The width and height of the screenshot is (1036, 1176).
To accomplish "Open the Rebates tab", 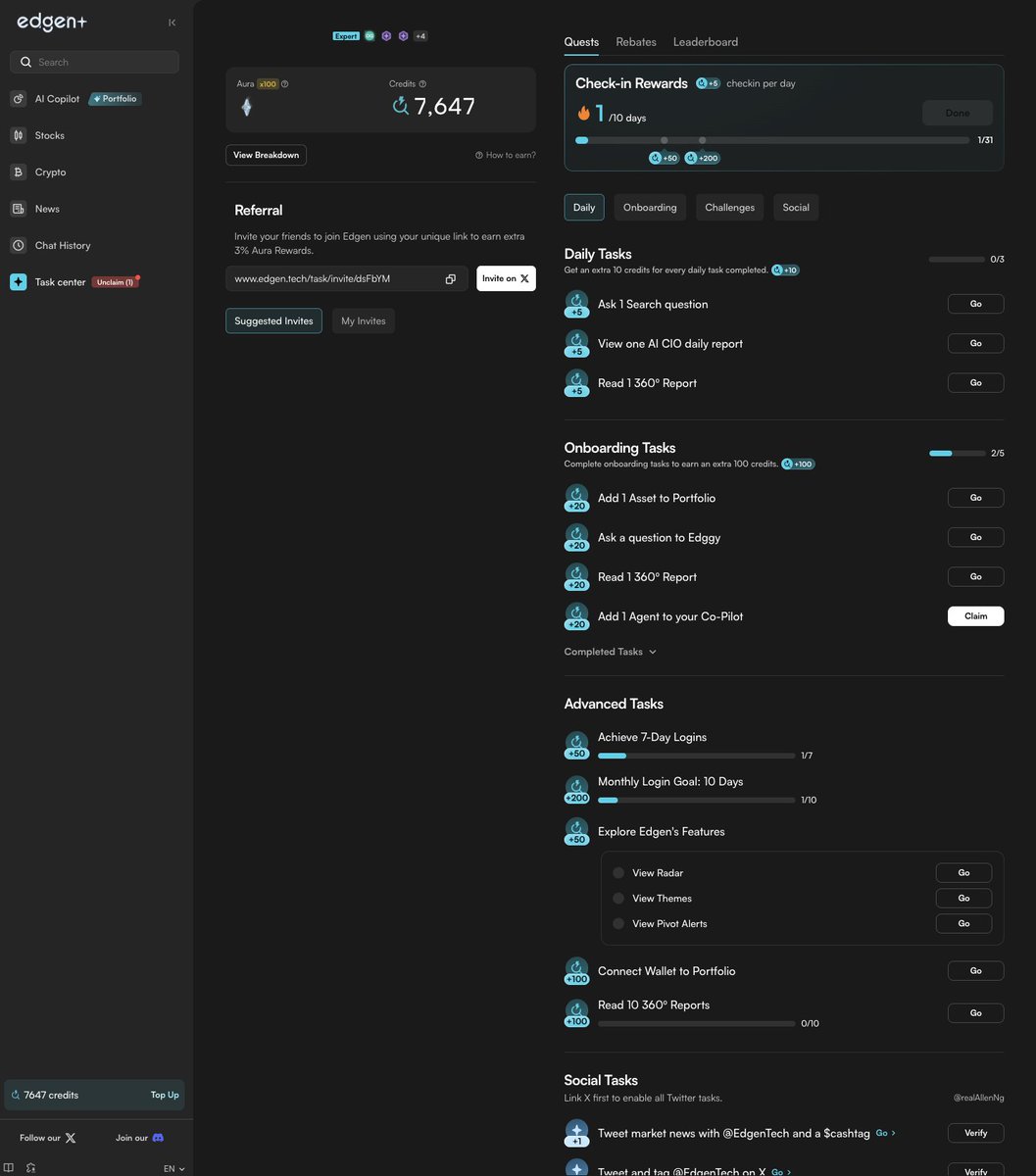I will tap(635, 41).
